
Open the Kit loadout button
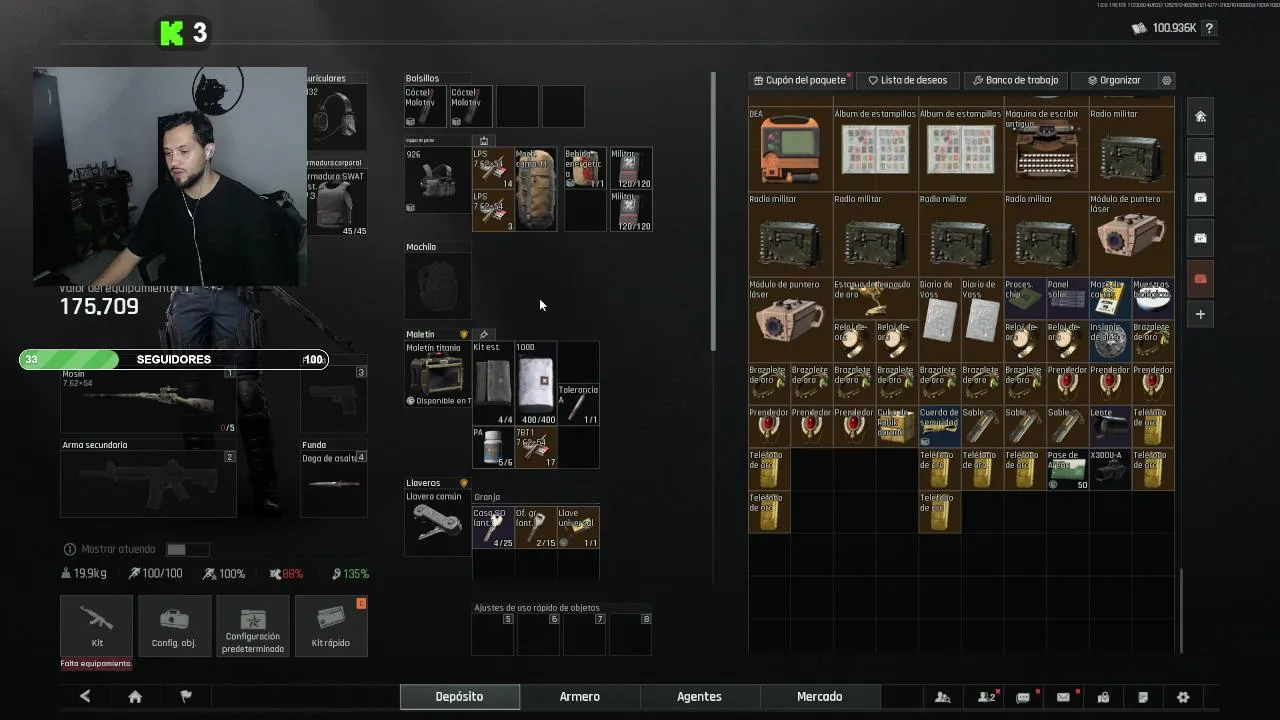(96, 626)
